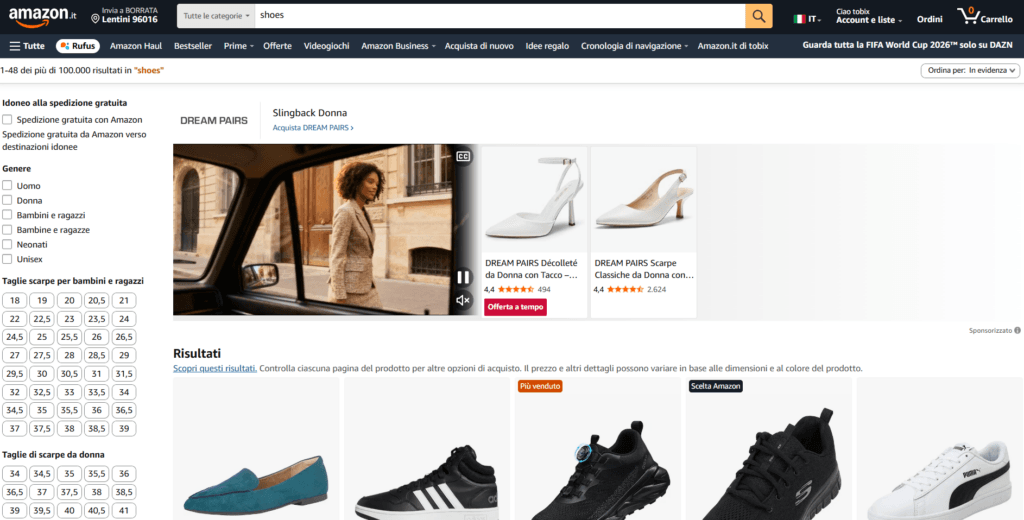
Task: Check the Unisex filter
Action: pyautogui.click(x=7, y=259)
